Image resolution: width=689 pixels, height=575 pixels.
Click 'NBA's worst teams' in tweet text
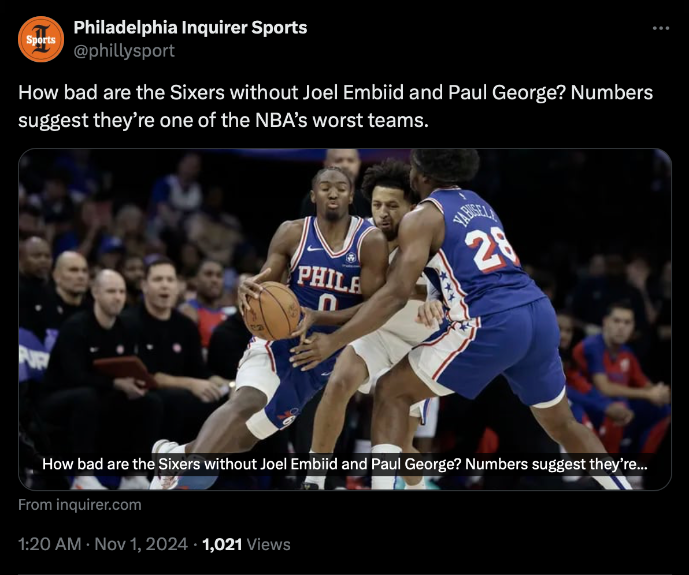[x=342, y=120]
